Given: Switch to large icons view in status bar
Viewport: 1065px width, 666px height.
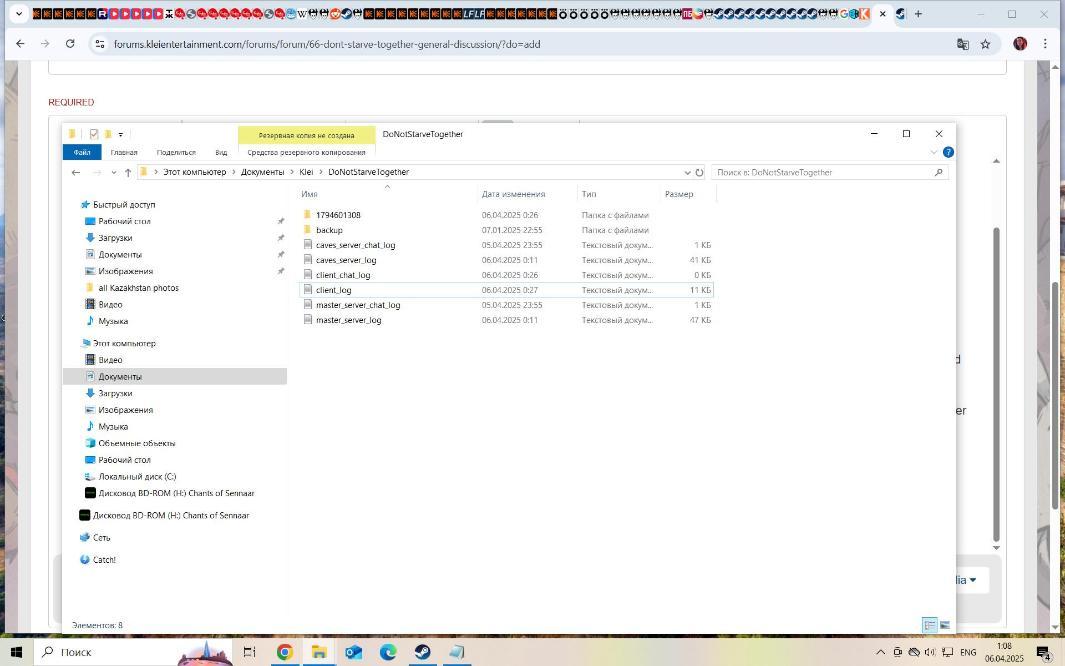Looking at the screenshot, I should [x=944, y=625].
